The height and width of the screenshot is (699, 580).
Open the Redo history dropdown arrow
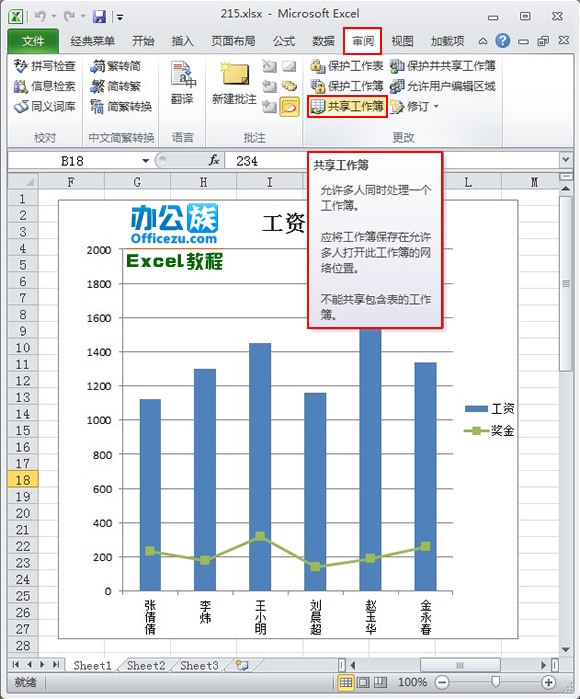tap(83, 16)
